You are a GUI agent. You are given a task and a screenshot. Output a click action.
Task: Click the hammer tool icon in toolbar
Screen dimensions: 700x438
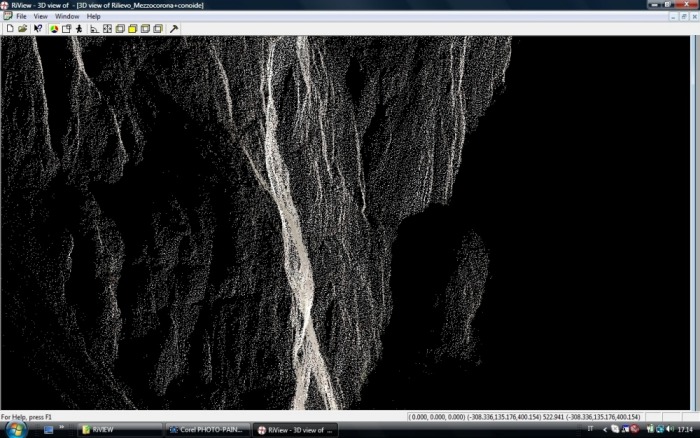(174, 29)
